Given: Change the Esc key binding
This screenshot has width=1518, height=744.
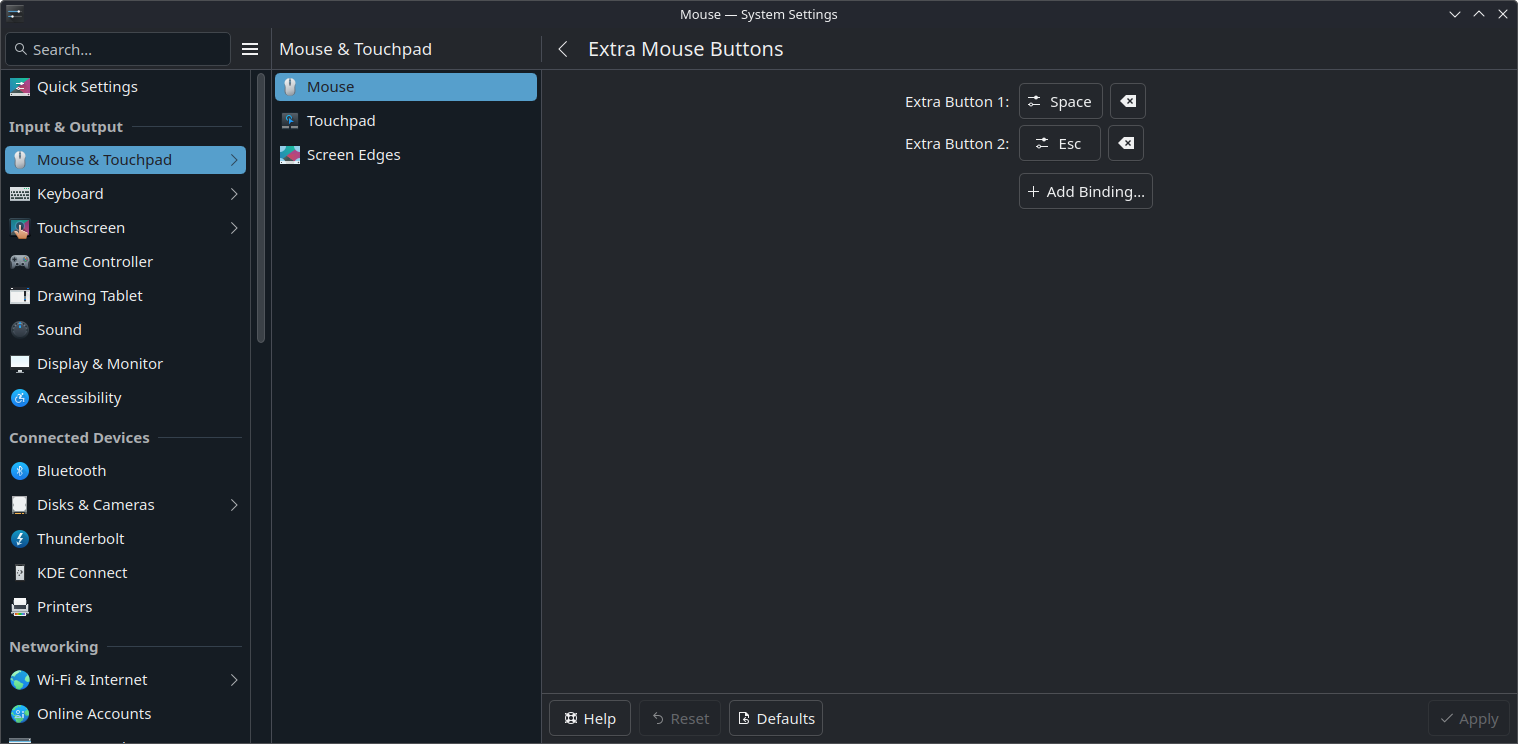Looking at the screenshot, I should tap(1060, 143).
